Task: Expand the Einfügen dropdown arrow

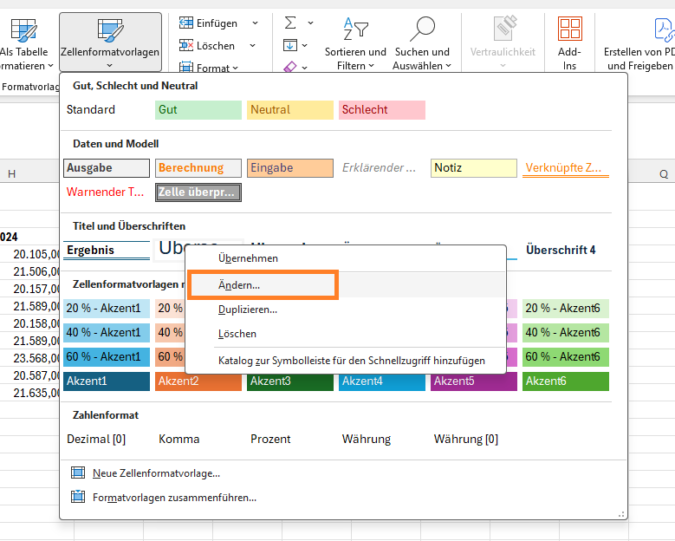Action: pos(254,22)
